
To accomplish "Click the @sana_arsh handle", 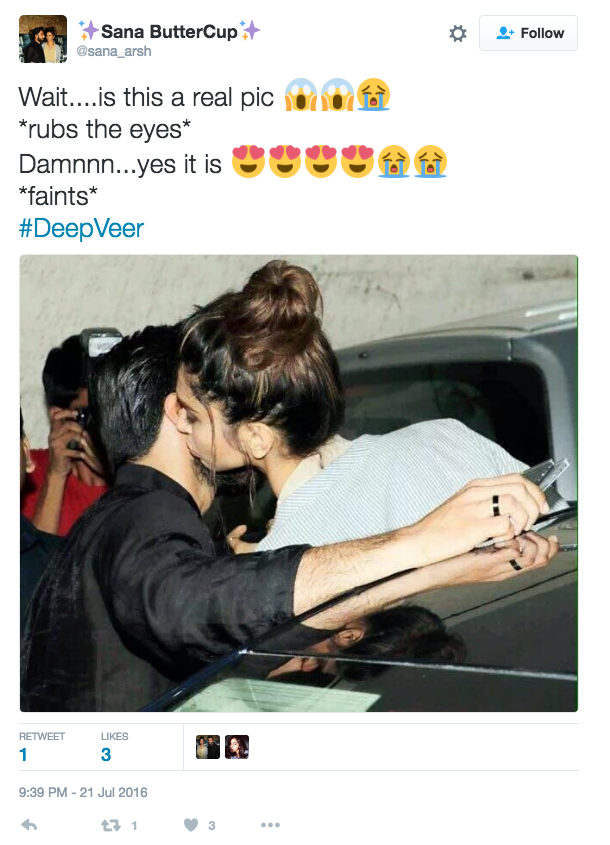I will coord(114,52).
